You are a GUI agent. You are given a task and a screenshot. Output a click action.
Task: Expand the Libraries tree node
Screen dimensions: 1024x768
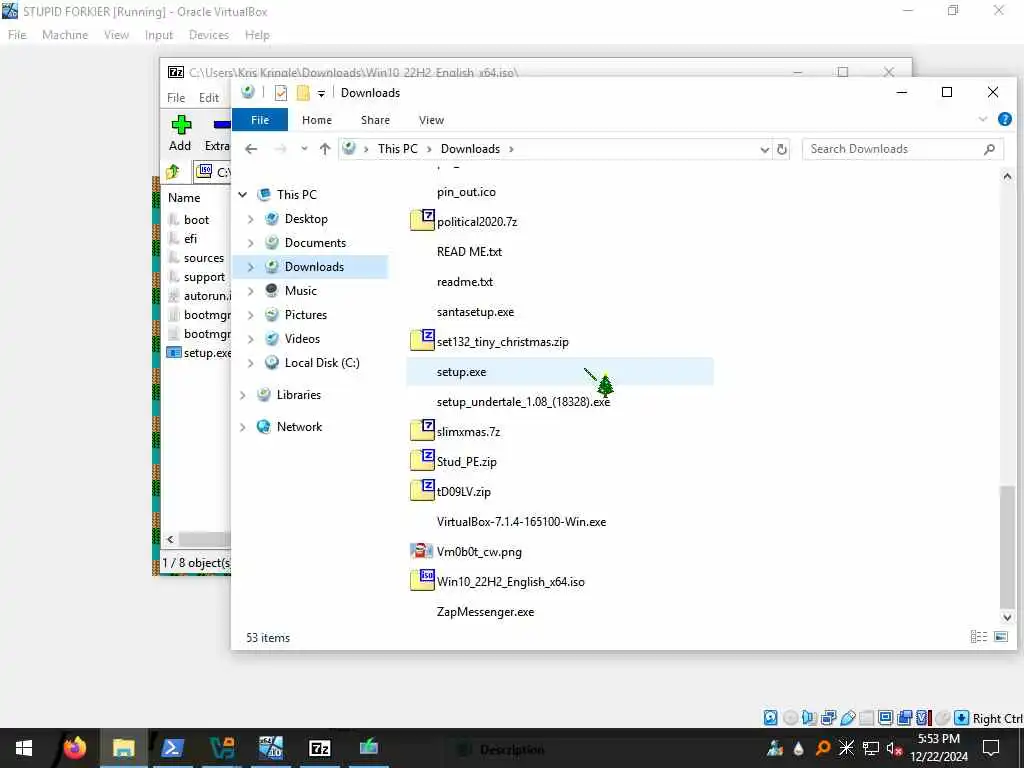click(242, 395)
